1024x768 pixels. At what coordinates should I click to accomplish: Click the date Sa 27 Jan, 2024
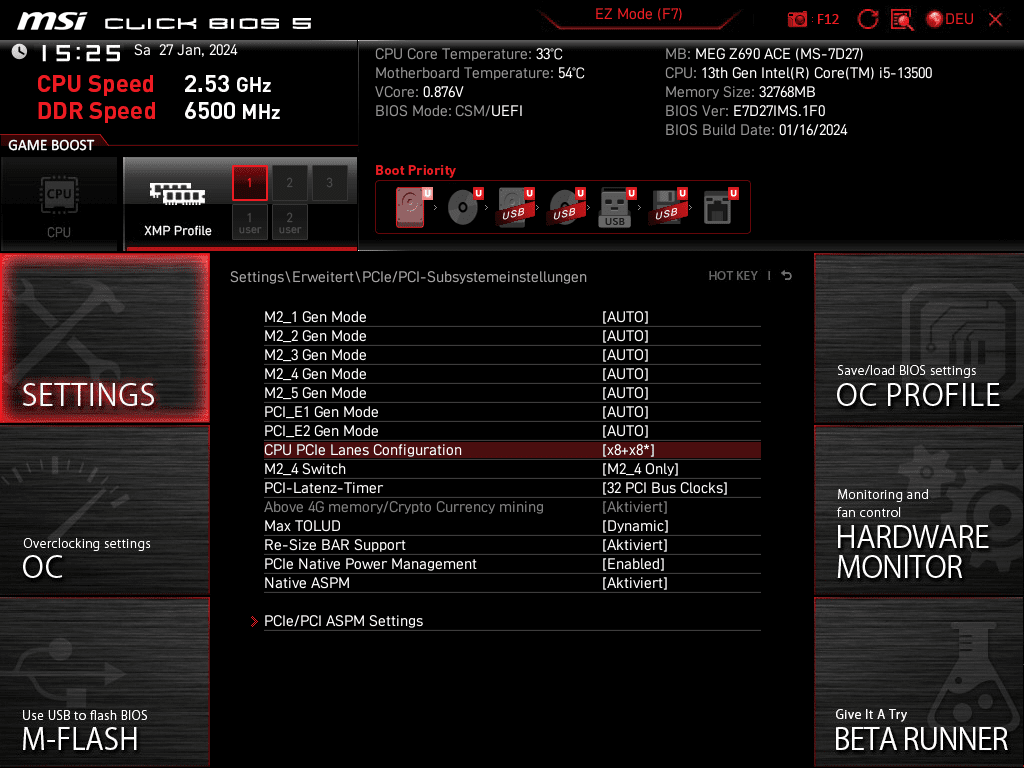(185, 50)
